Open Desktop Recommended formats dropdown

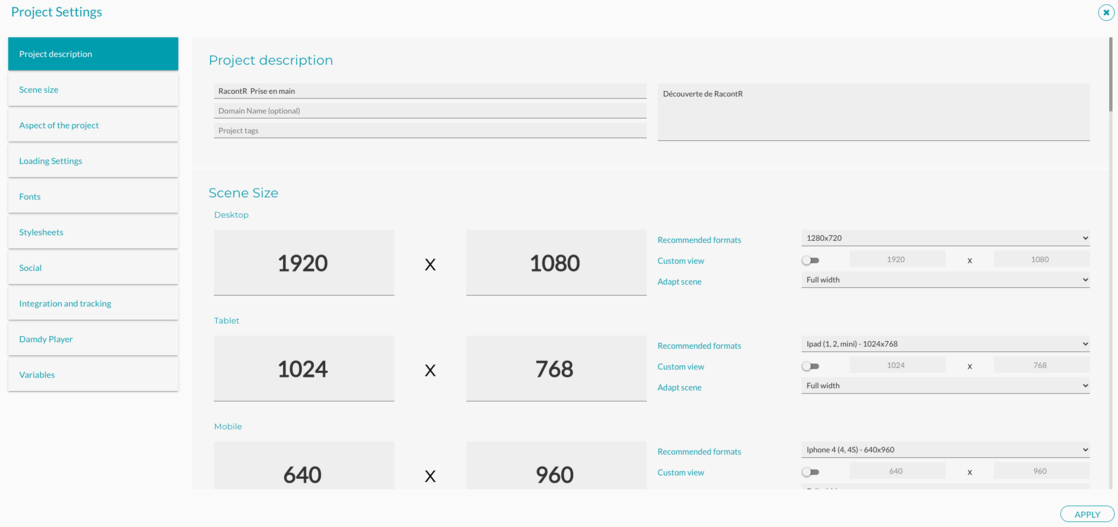[x=944, y=238]
